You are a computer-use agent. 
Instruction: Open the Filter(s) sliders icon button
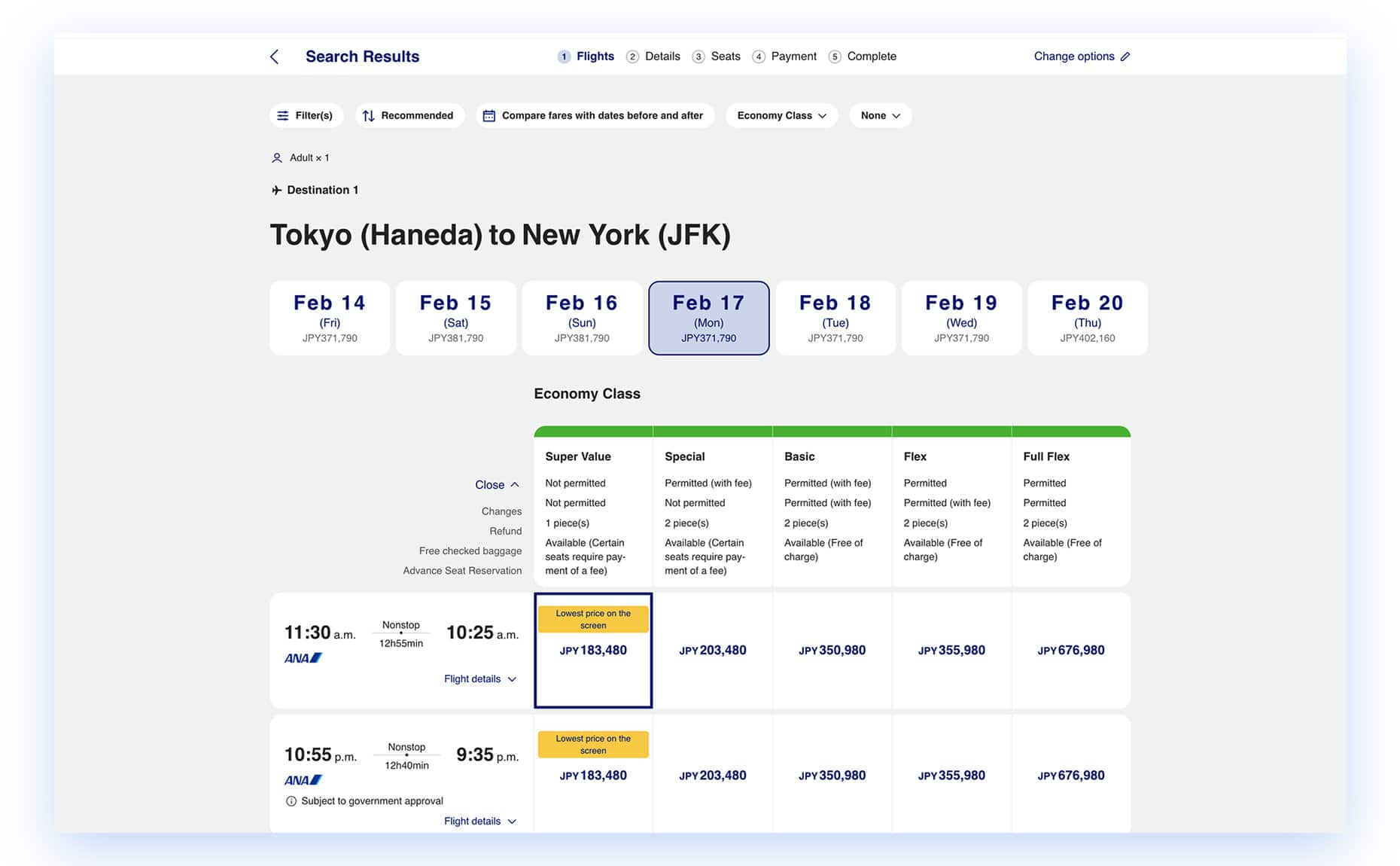coord(283,116)
